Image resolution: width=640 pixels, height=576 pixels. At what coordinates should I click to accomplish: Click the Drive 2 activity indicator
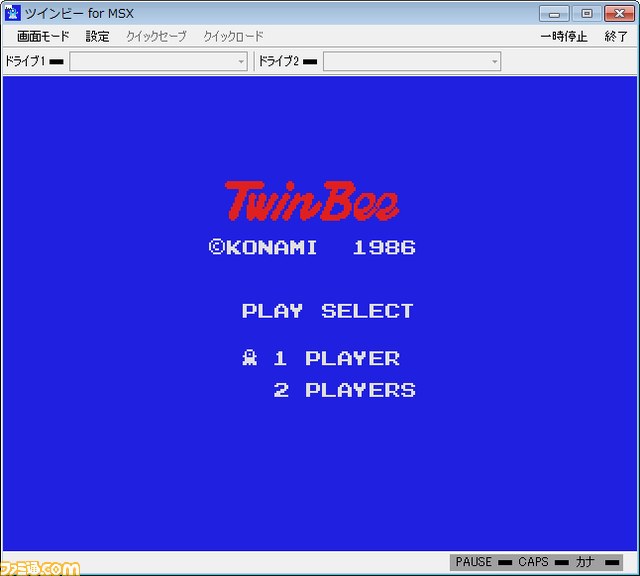click(310, 62)
